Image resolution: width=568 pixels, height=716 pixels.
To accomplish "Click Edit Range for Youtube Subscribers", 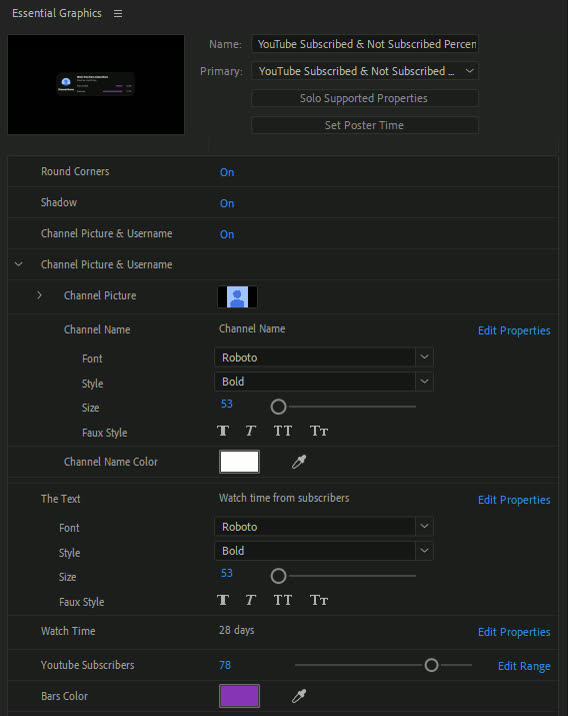I will coord(524,666).
